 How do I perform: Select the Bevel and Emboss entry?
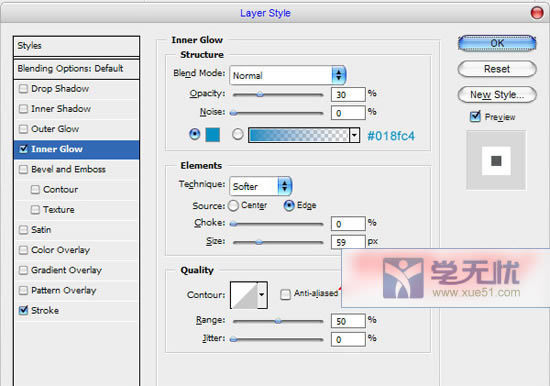(76, 169)
